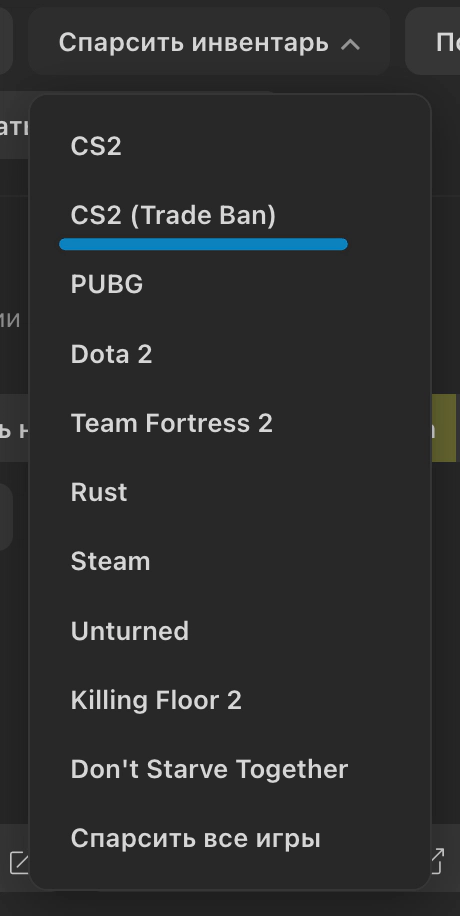Select Rust from the dropdown
This screenshot has width=460, height=916.
(x=230, y=492)
